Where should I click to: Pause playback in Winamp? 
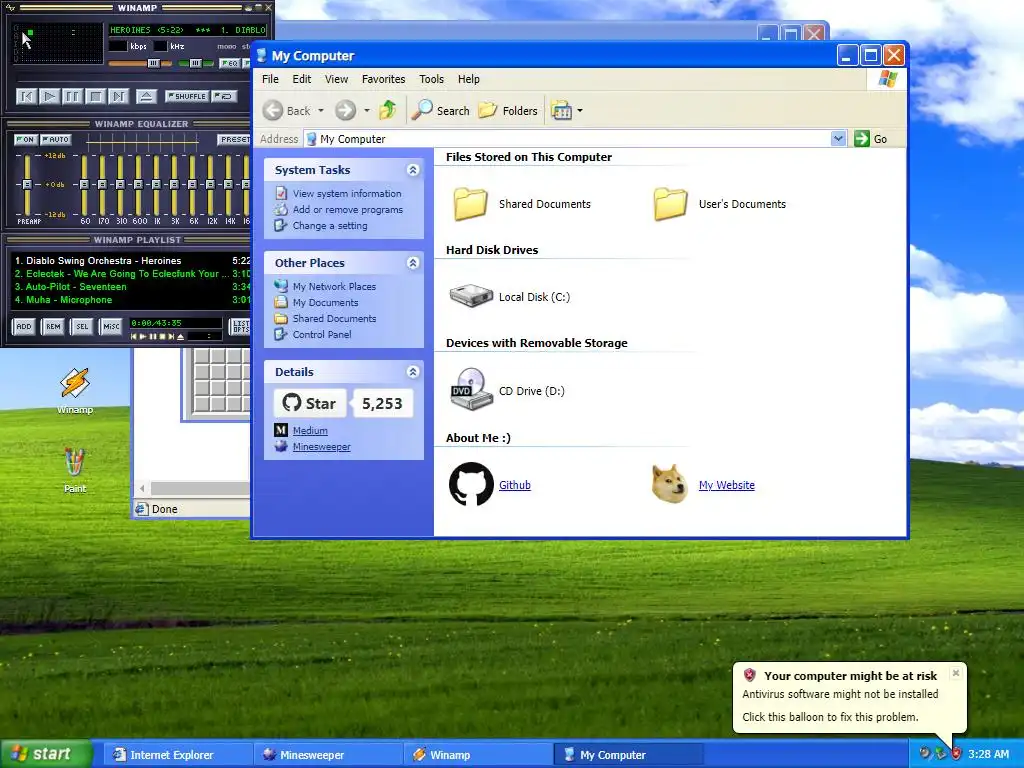coord(72,97)
